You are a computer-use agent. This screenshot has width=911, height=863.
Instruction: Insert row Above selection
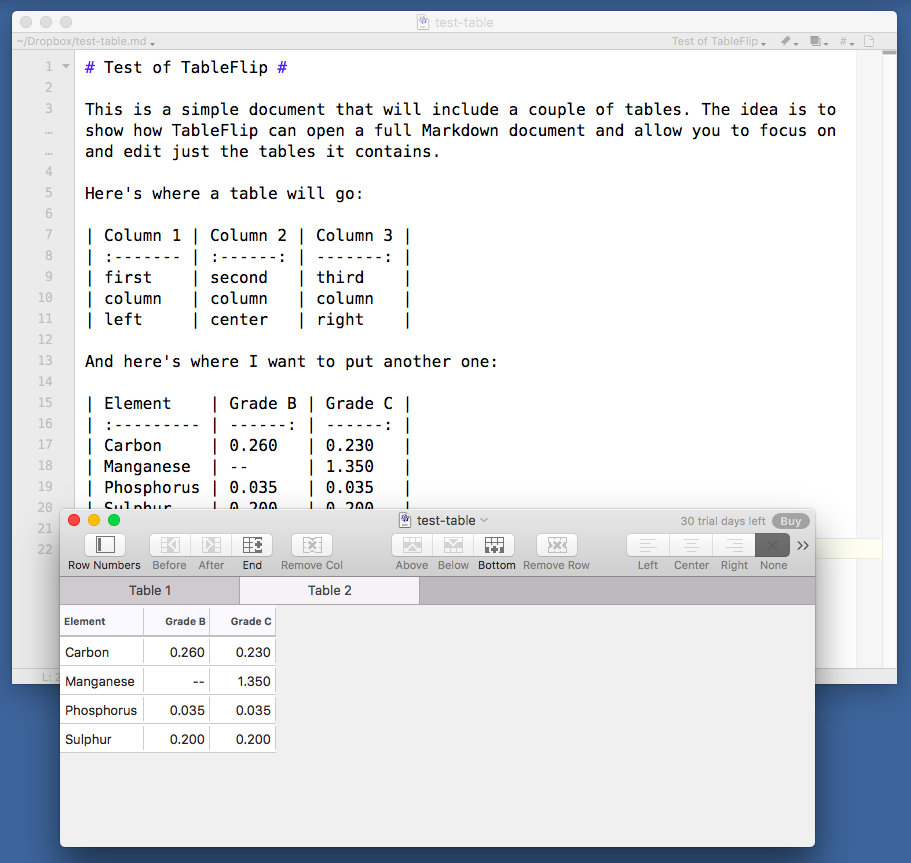point(412,545)
